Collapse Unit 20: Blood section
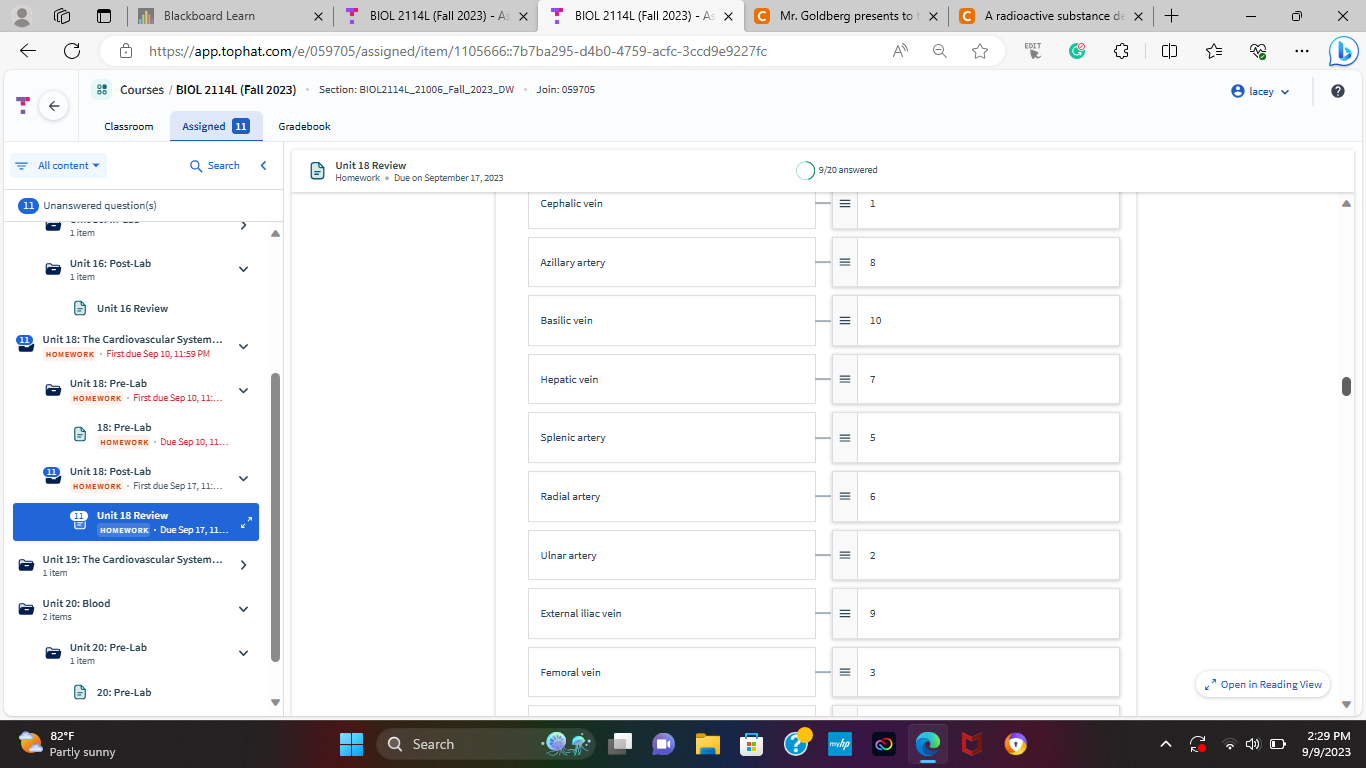Screen dimensions: 1366x768 [243, 609]
